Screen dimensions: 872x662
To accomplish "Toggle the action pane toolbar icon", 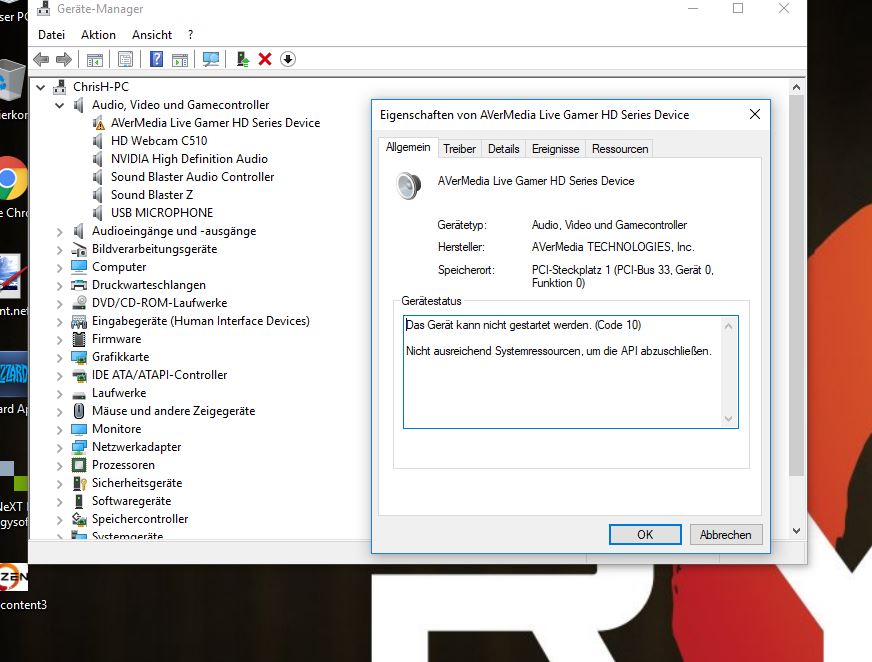I will (180, 59).
